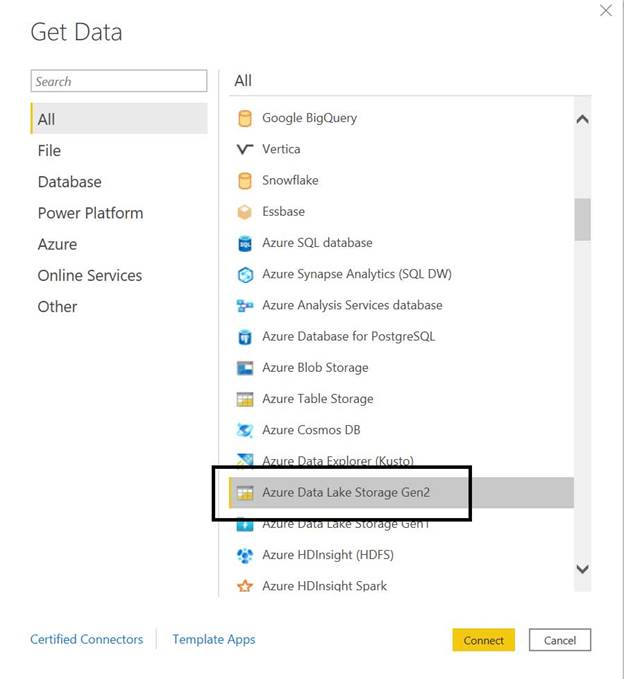
Task: Choose the Essbase cube icon
Action: 245,212
